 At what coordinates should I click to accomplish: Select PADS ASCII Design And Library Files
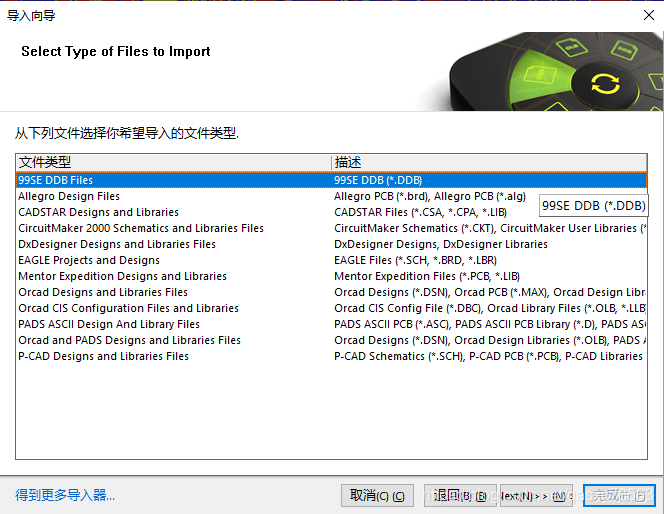(x=109, y=324)
